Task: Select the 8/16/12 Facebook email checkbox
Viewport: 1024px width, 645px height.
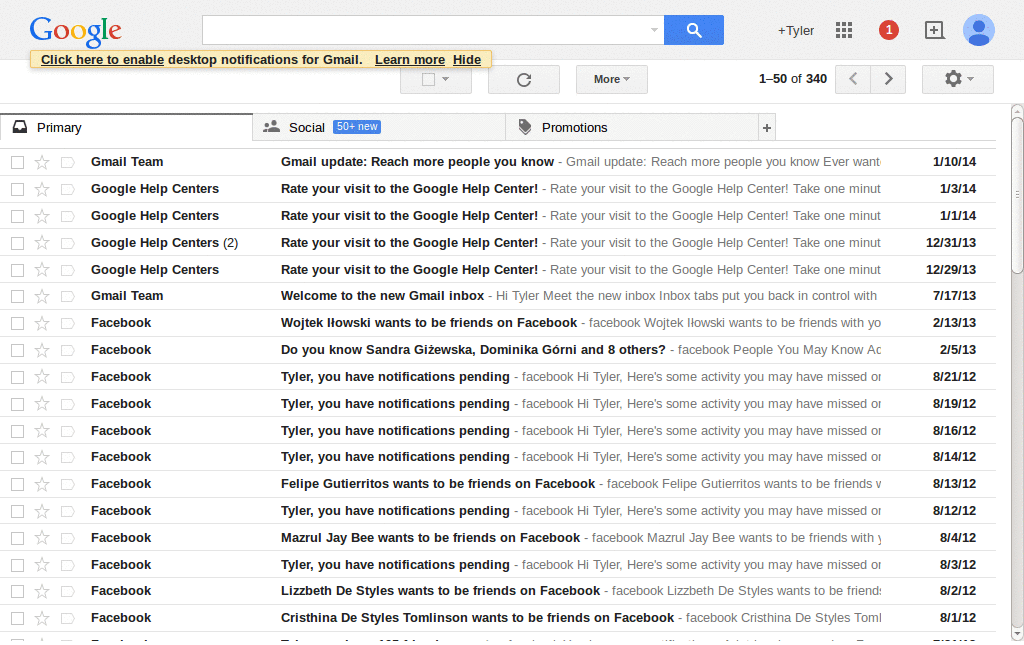Action: pyautogui.click(x=18, y=431)
